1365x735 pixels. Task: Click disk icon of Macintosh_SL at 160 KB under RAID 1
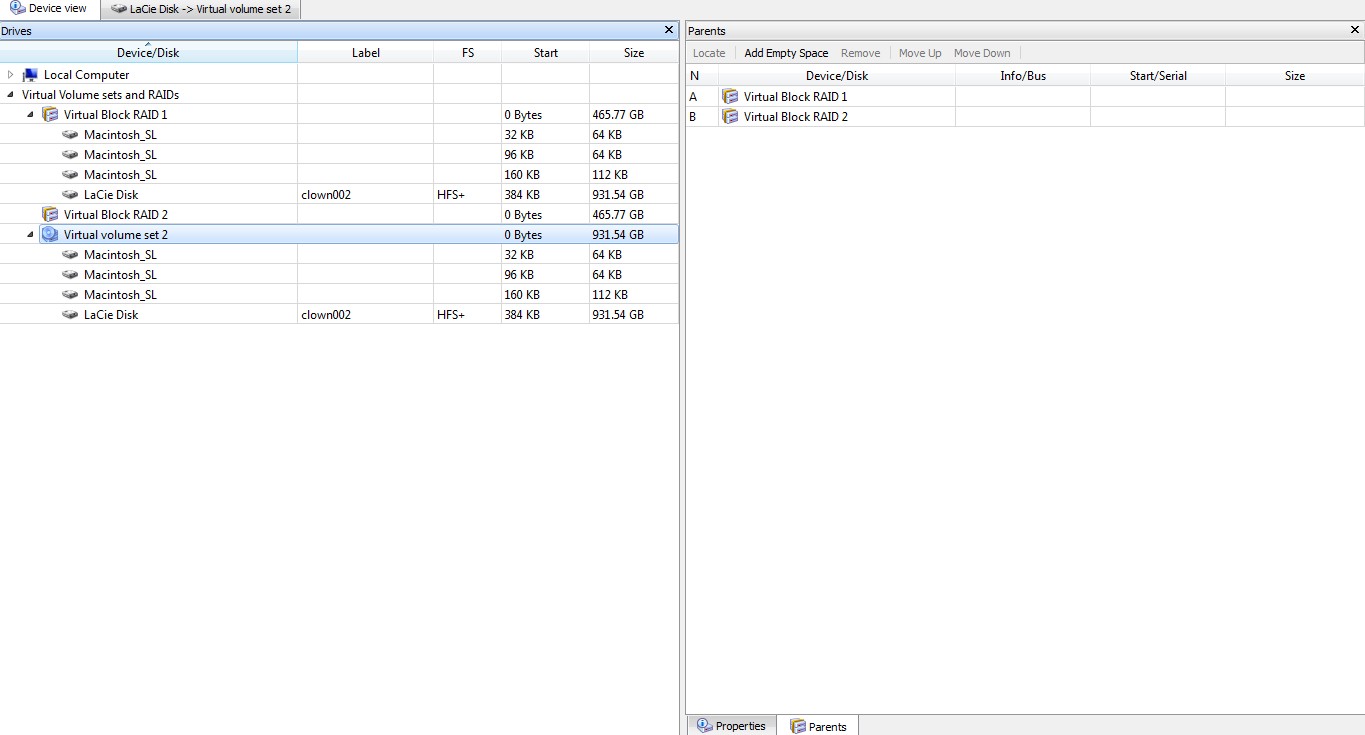pyautogui.click(x=70, y=175)
